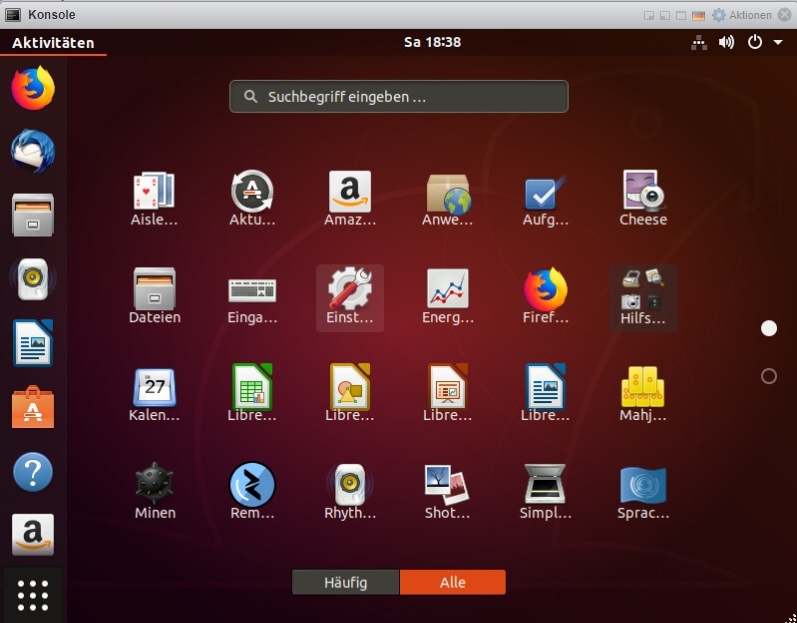Open the Mahjongg game
Screen dimensions: 797x623
[643, 394]
